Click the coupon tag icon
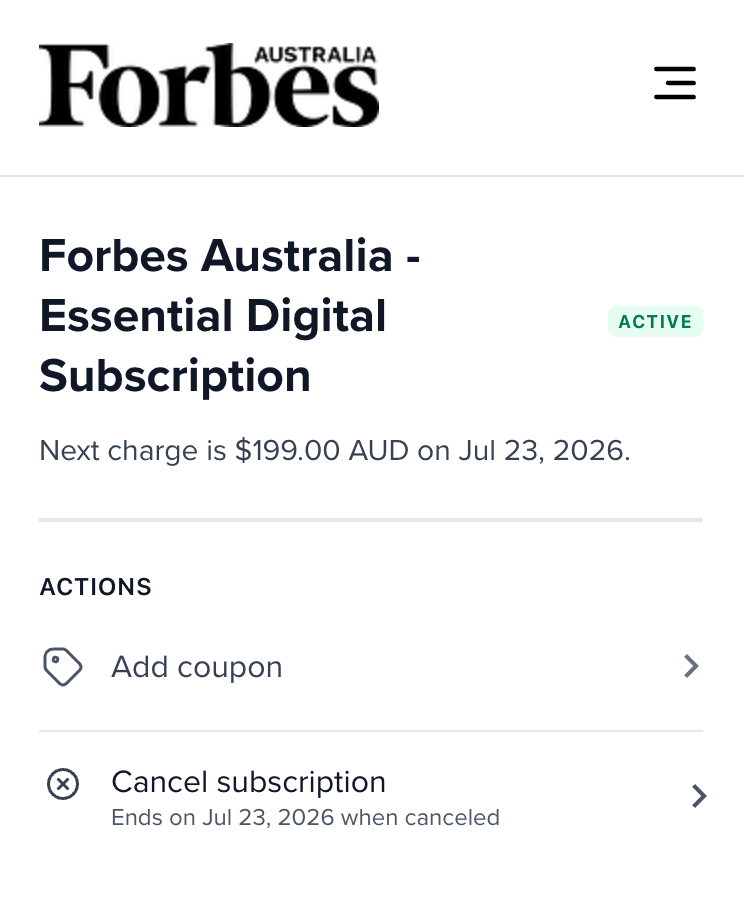This screenshot has width=744, height=900. pyautogui.click(x=62, y=667)
